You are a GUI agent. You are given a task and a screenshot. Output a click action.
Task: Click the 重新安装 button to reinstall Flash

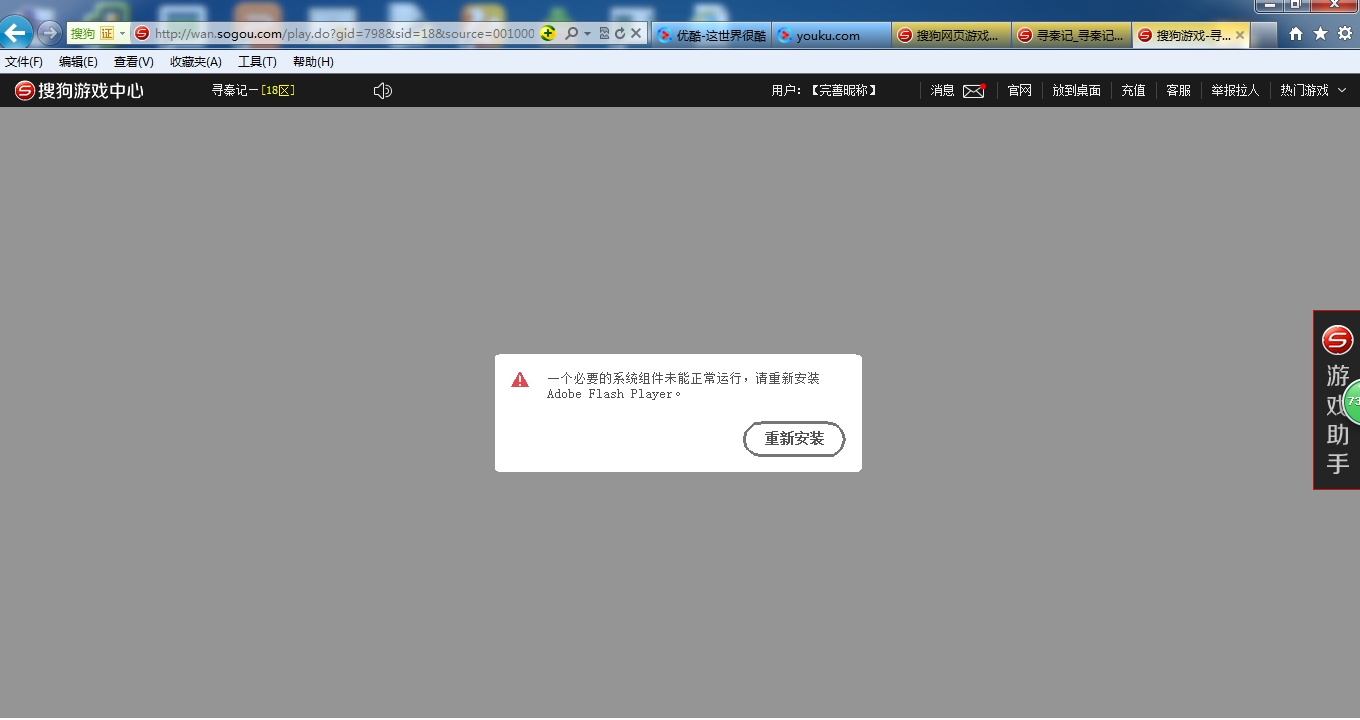[794, 439]
